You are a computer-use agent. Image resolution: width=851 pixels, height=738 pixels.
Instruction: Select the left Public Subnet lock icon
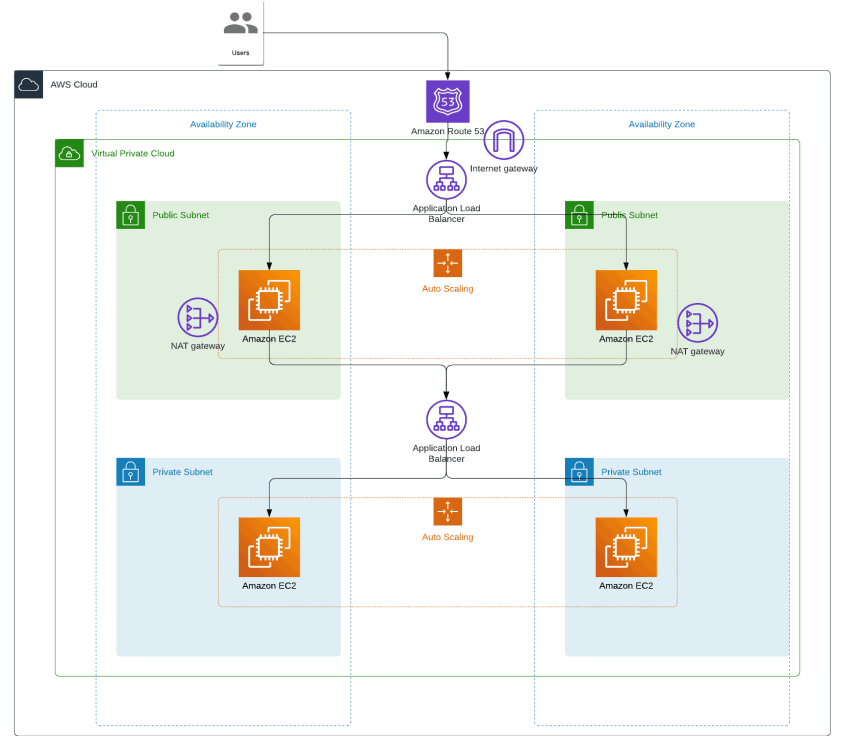pyautogui.click(x=129, y=215)
